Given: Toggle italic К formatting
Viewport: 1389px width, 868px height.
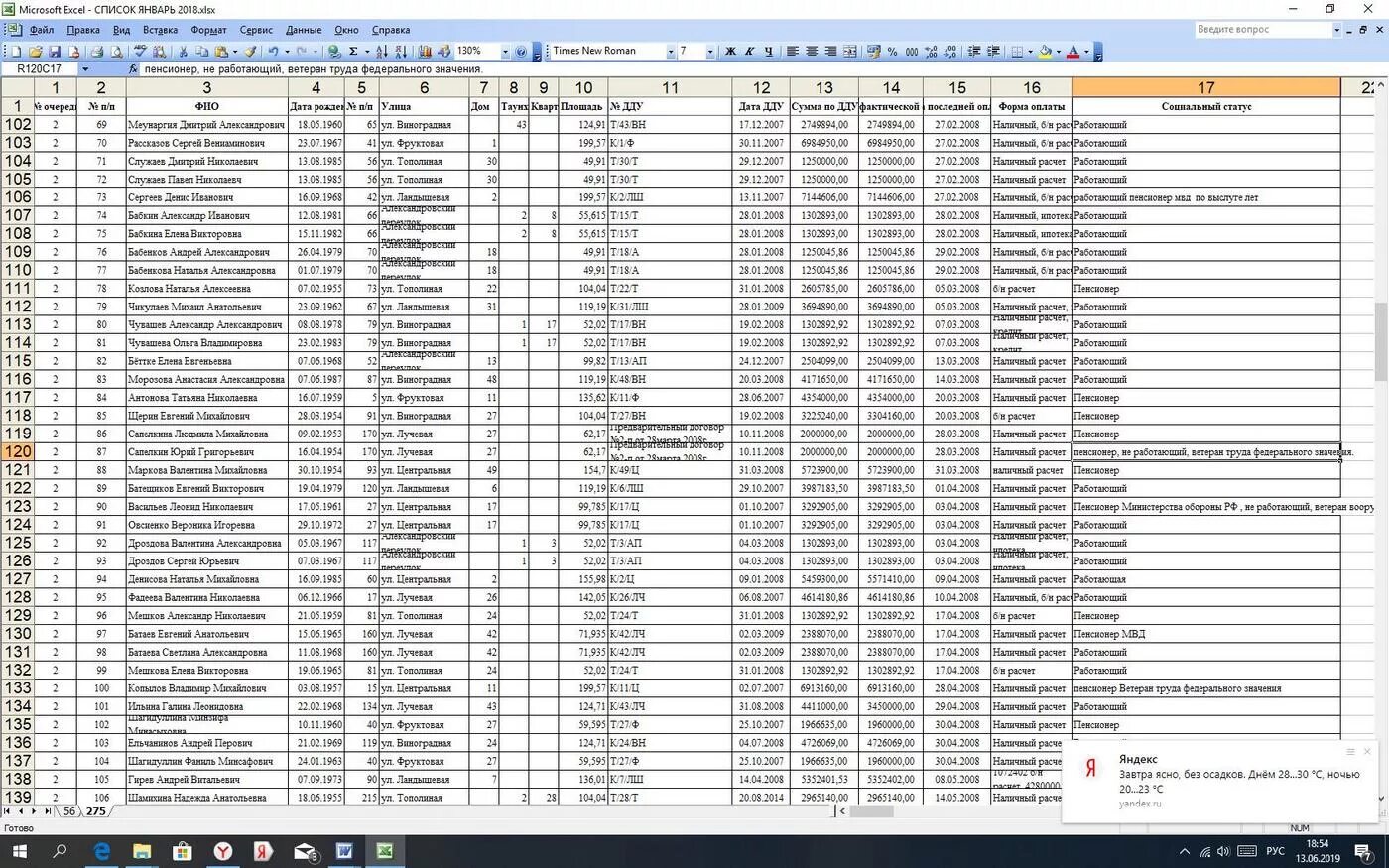Looking at the screenshot, I should (x=750, y=51).
